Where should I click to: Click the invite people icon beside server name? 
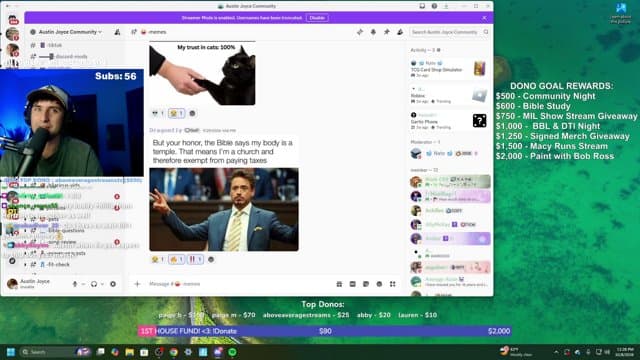coord(117,32)
